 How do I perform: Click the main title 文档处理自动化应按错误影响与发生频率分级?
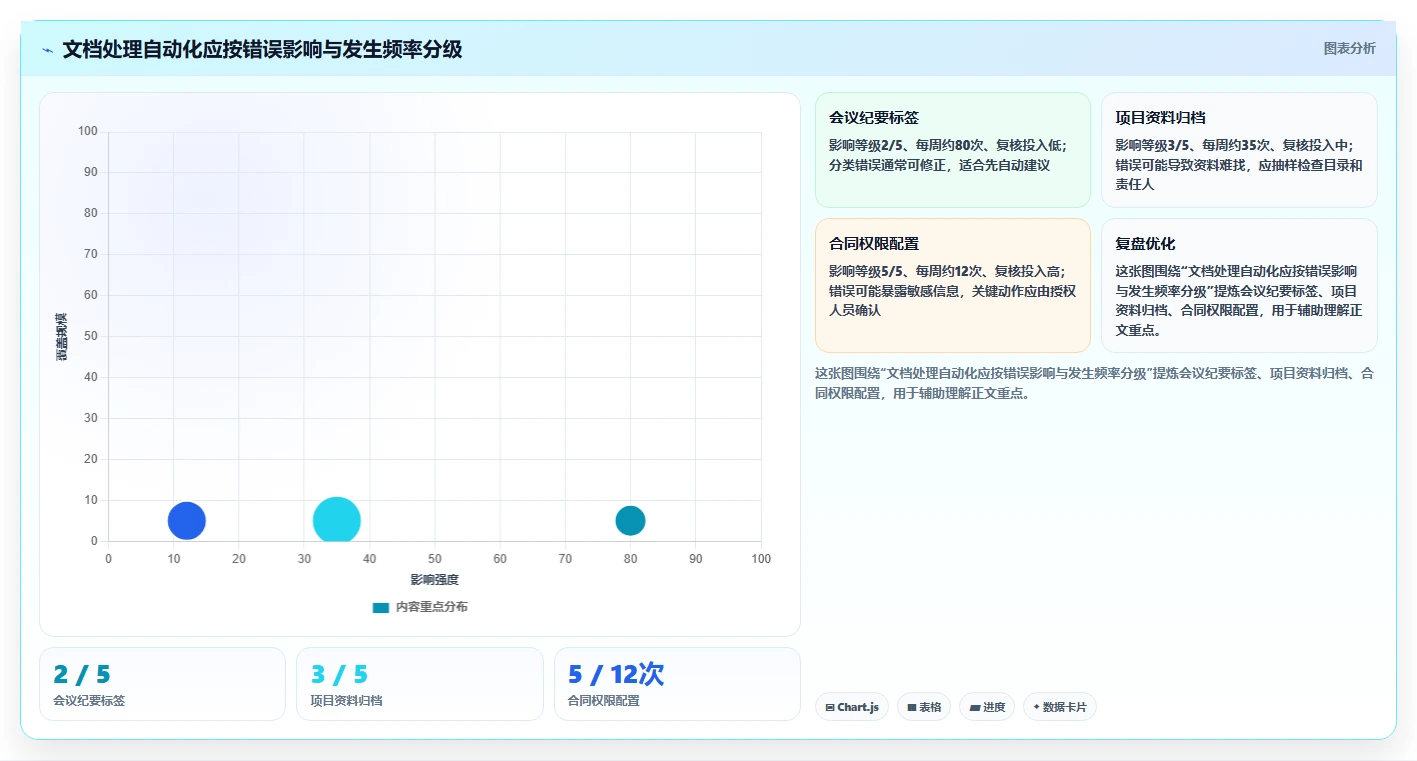(262, 49)
